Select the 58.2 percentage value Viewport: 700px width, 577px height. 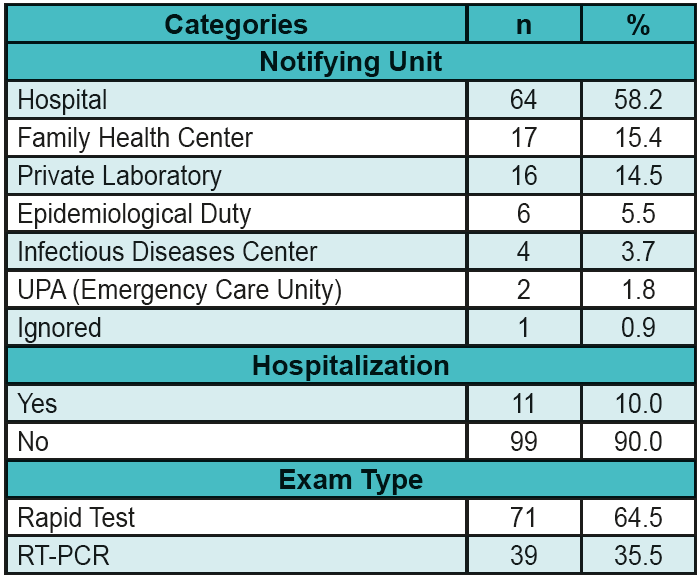638,100
